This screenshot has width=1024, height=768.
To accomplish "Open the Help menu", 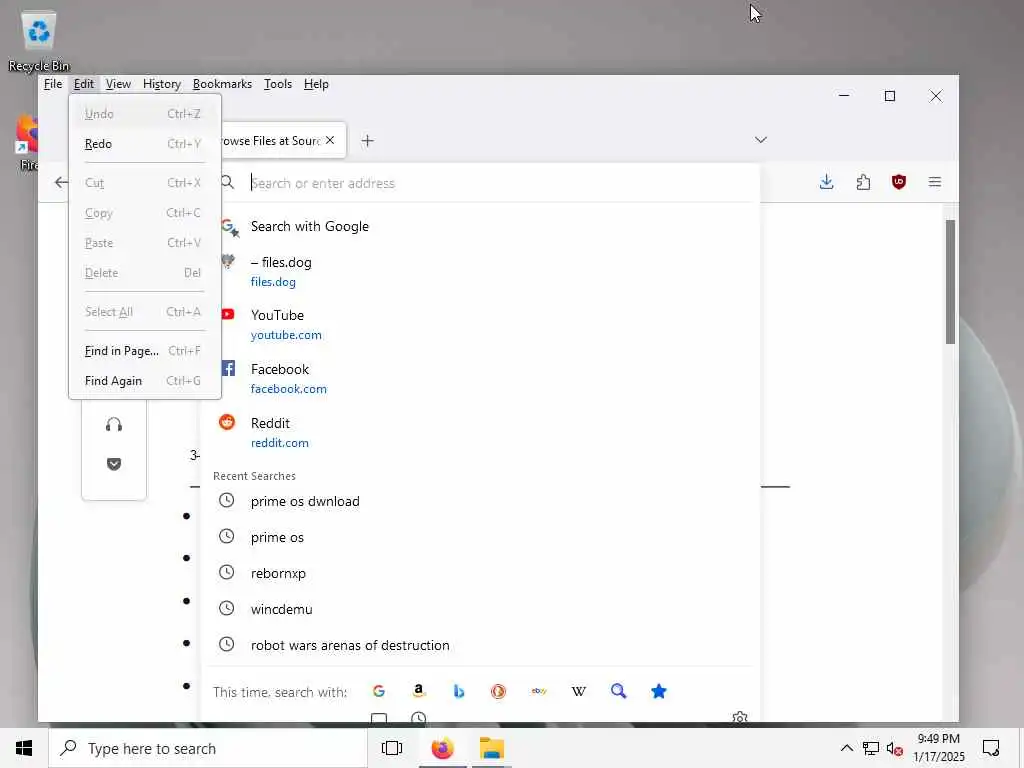I will click(x=316, y=84).
